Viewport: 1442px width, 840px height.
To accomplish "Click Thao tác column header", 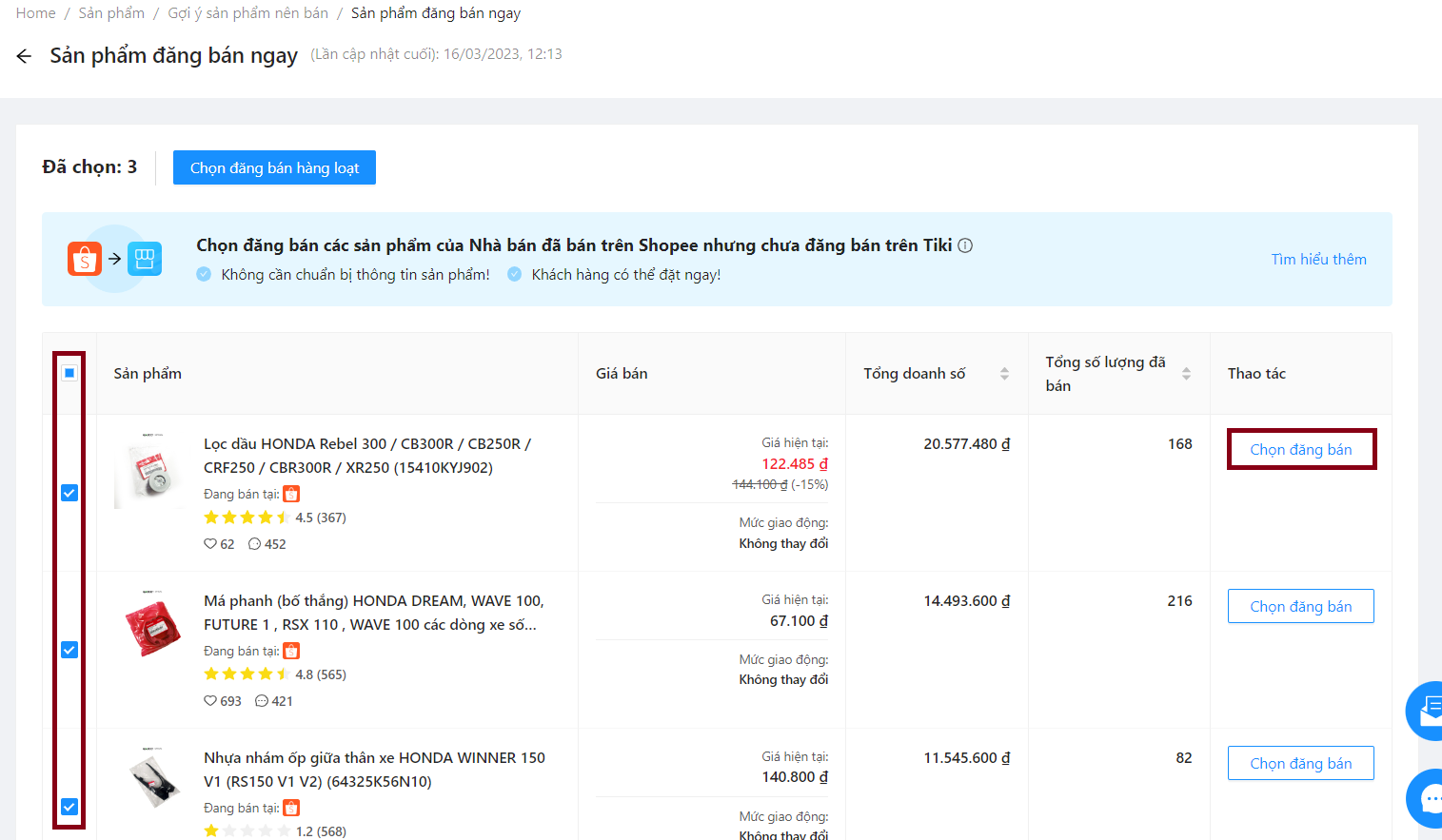I will [1256, 374].
